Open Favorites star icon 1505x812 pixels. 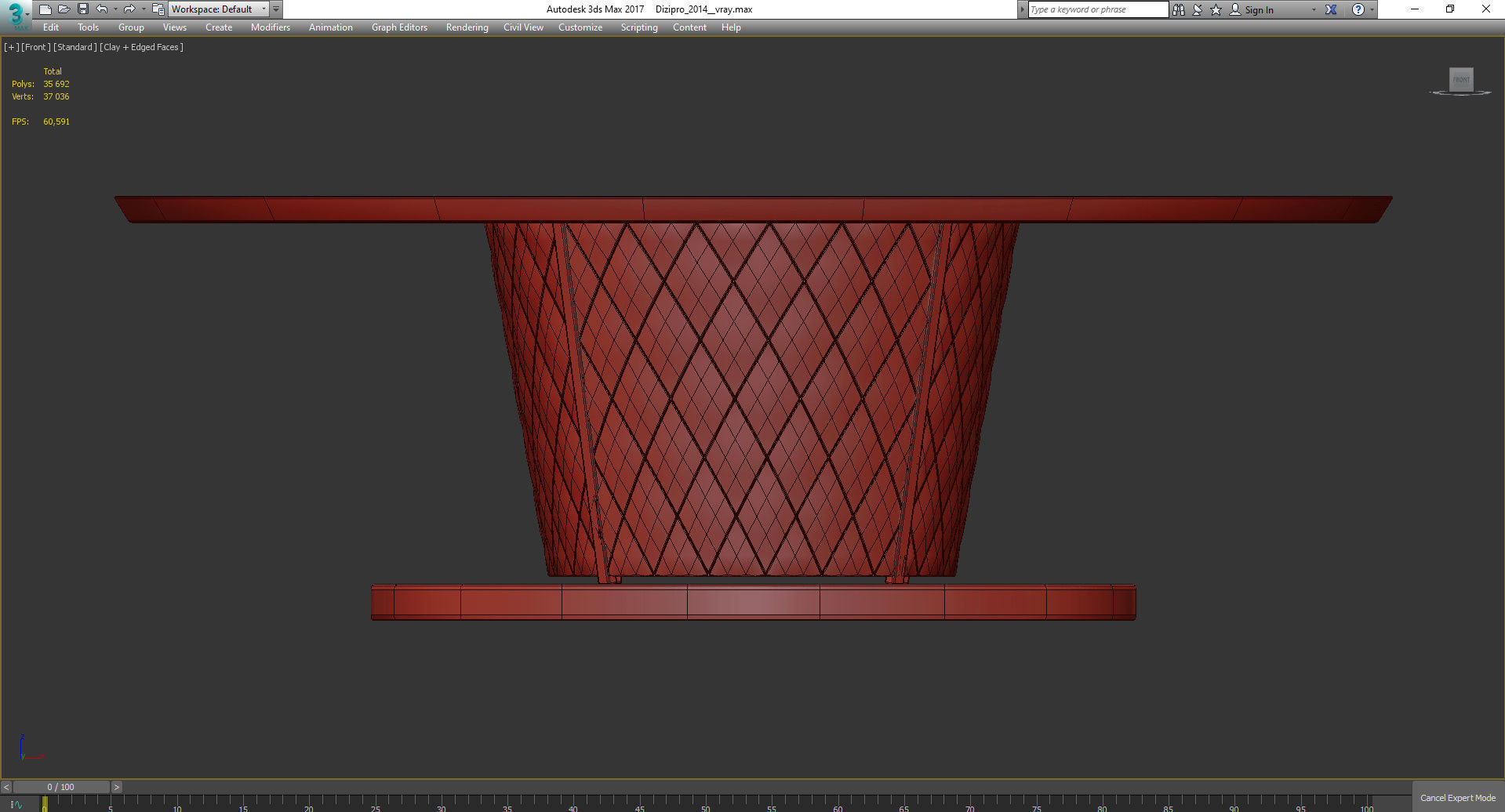tap(1216, 9)
